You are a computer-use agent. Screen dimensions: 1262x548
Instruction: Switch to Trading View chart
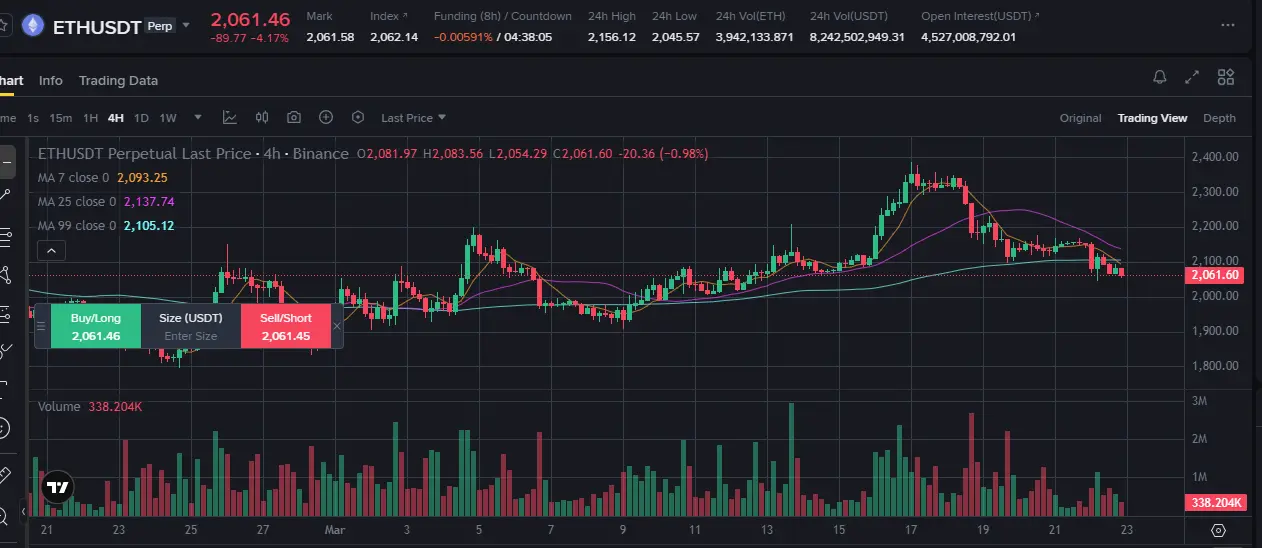click(1152, 118)
